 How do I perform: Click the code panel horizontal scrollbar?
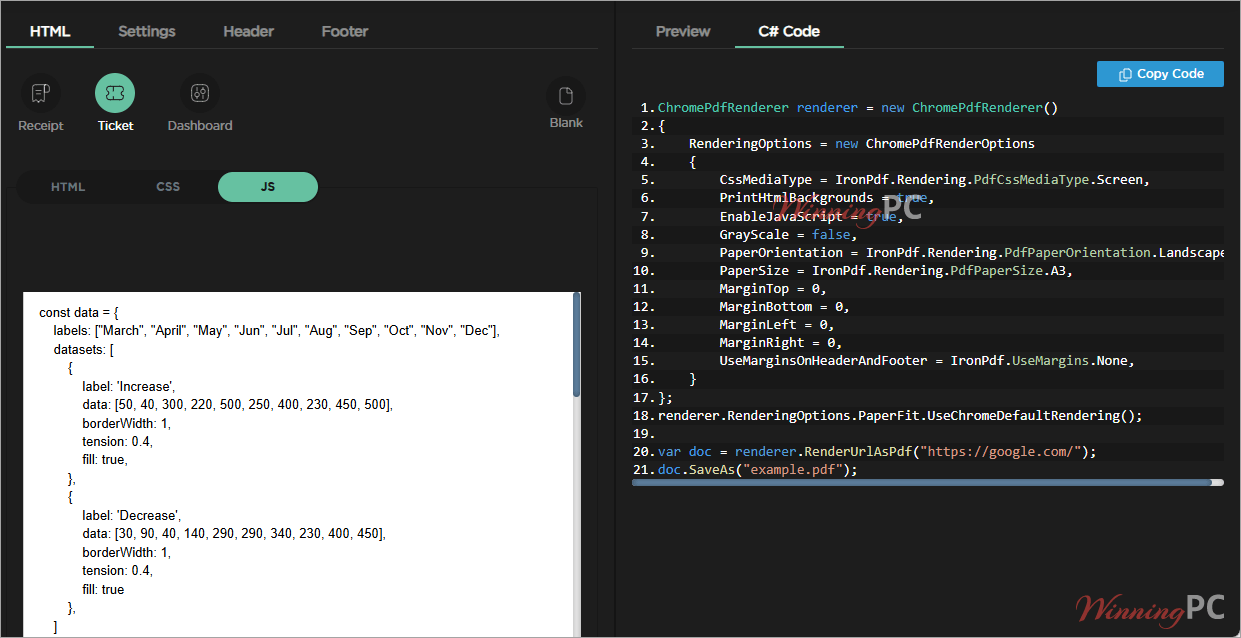click(x=922, y=482)
